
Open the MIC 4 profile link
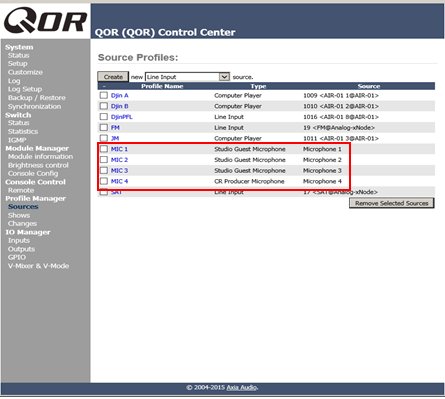point(119,181)
